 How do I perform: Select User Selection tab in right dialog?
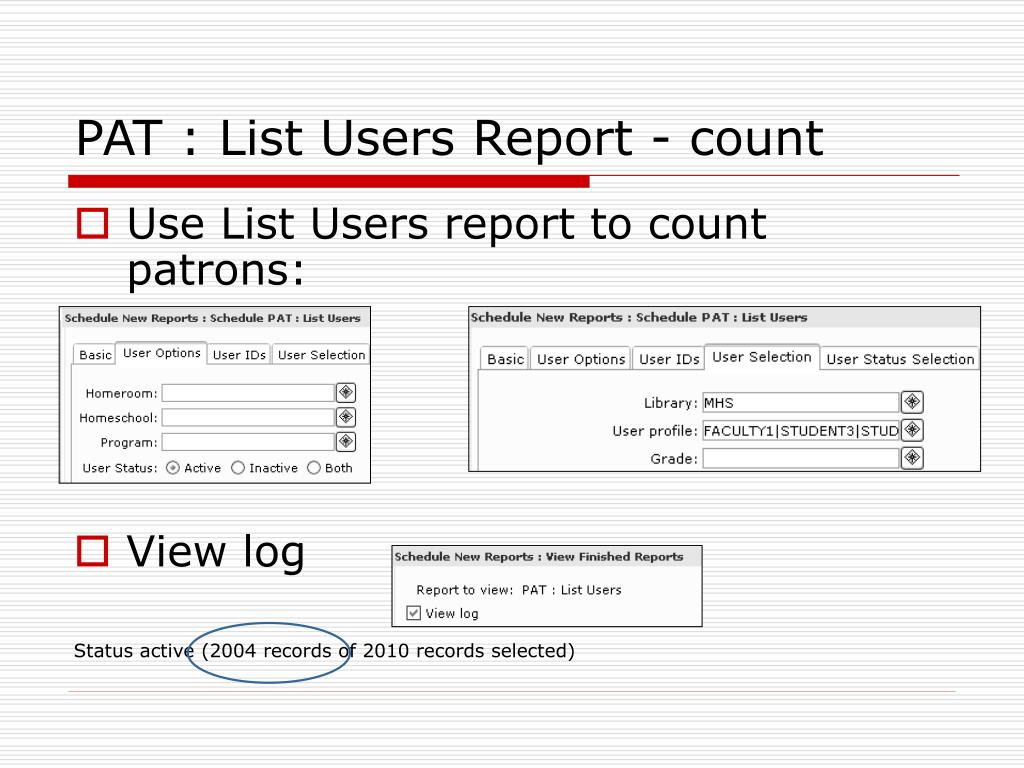pyautogui.click(x=761, y=357)
